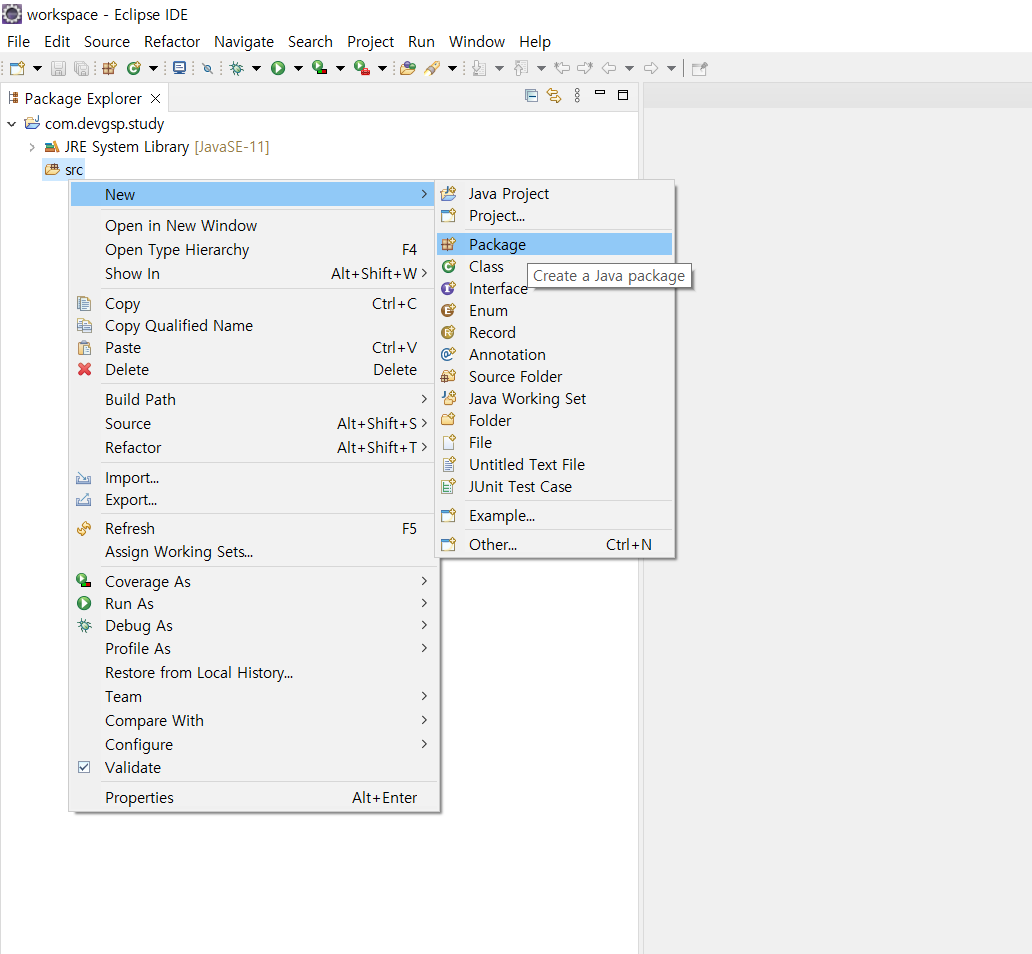Click the Search flashlight toolbar icon

(432, 68)
